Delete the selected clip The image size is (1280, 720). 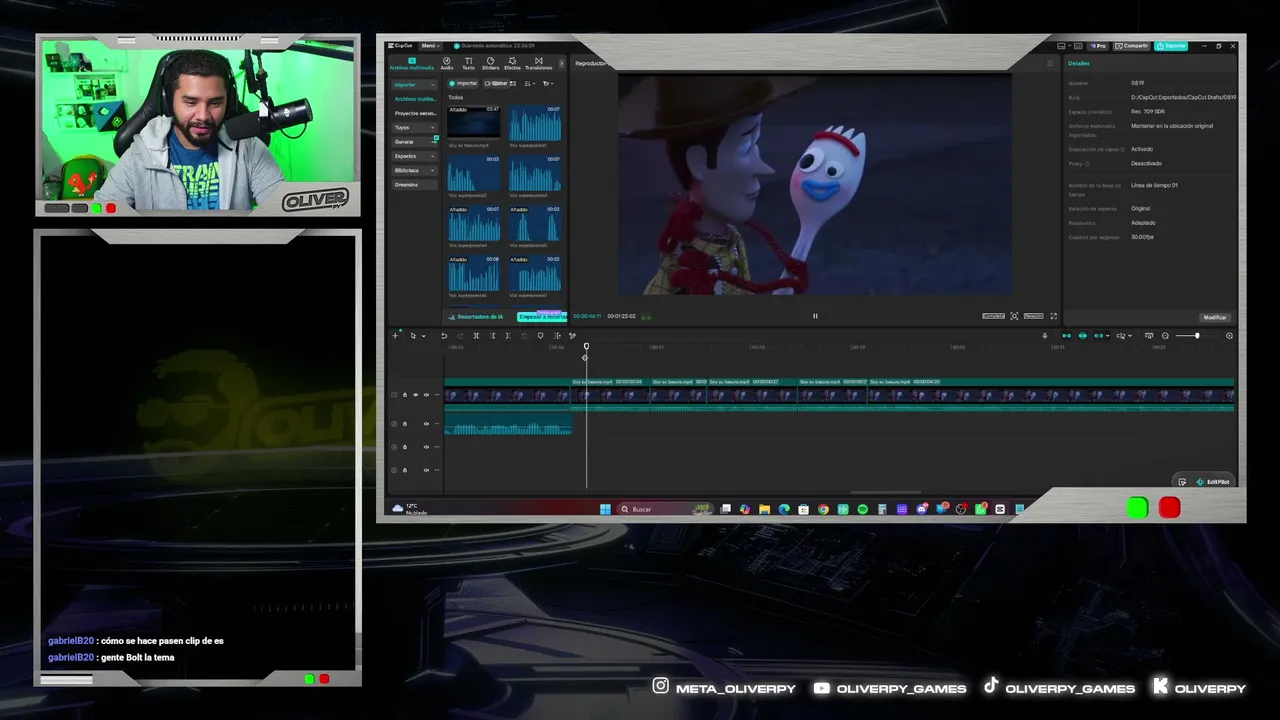click(524, 336)
